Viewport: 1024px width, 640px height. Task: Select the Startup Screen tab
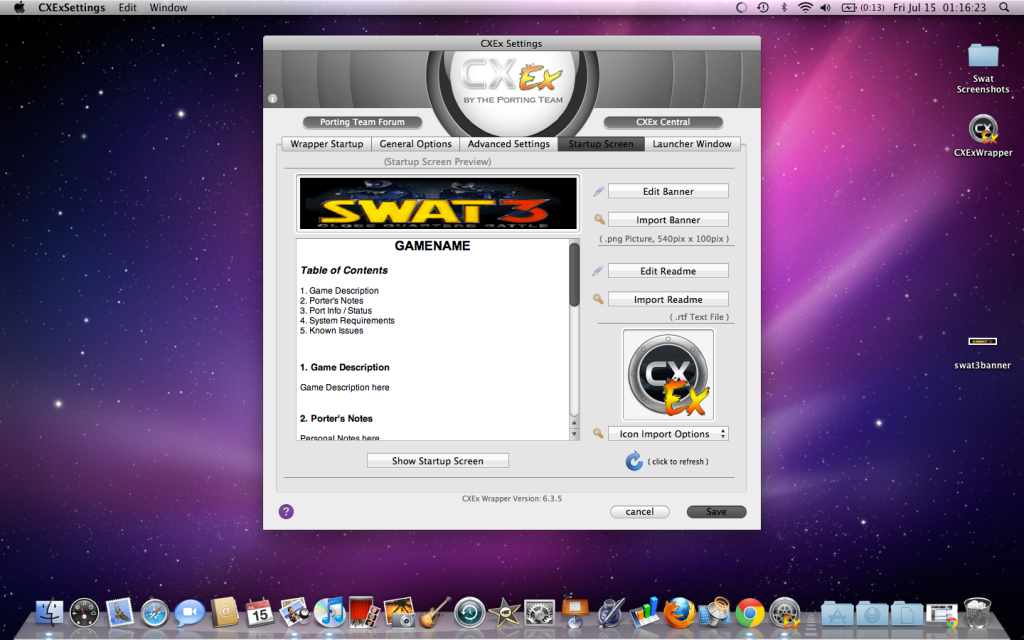(x=601, y=144)
